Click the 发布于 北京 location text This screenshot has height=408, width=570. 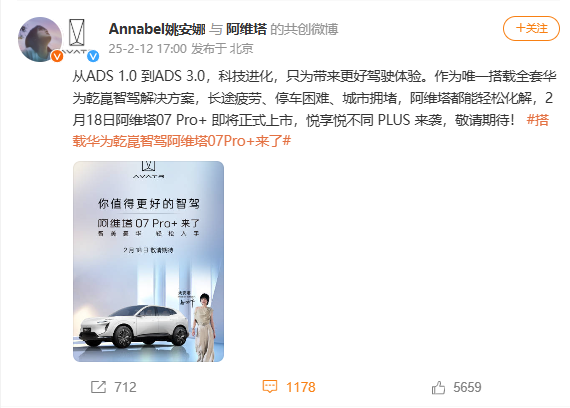pos(222,49)
